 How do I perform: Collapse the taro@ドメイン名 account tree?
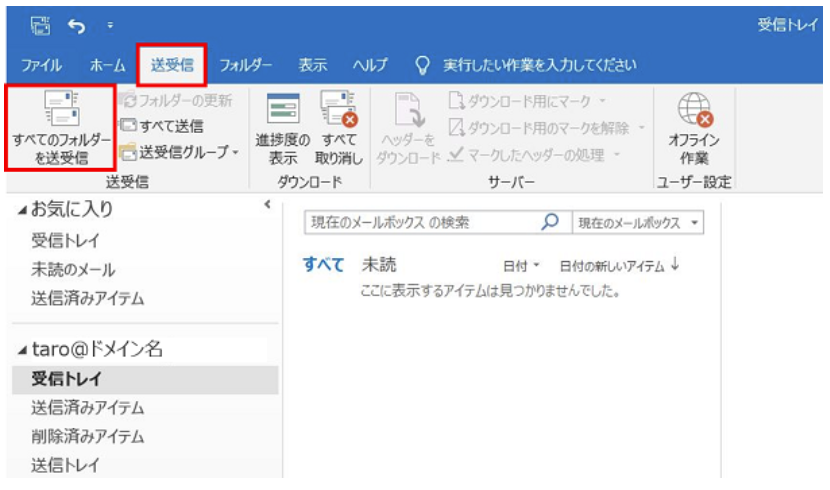click(22, 350)
